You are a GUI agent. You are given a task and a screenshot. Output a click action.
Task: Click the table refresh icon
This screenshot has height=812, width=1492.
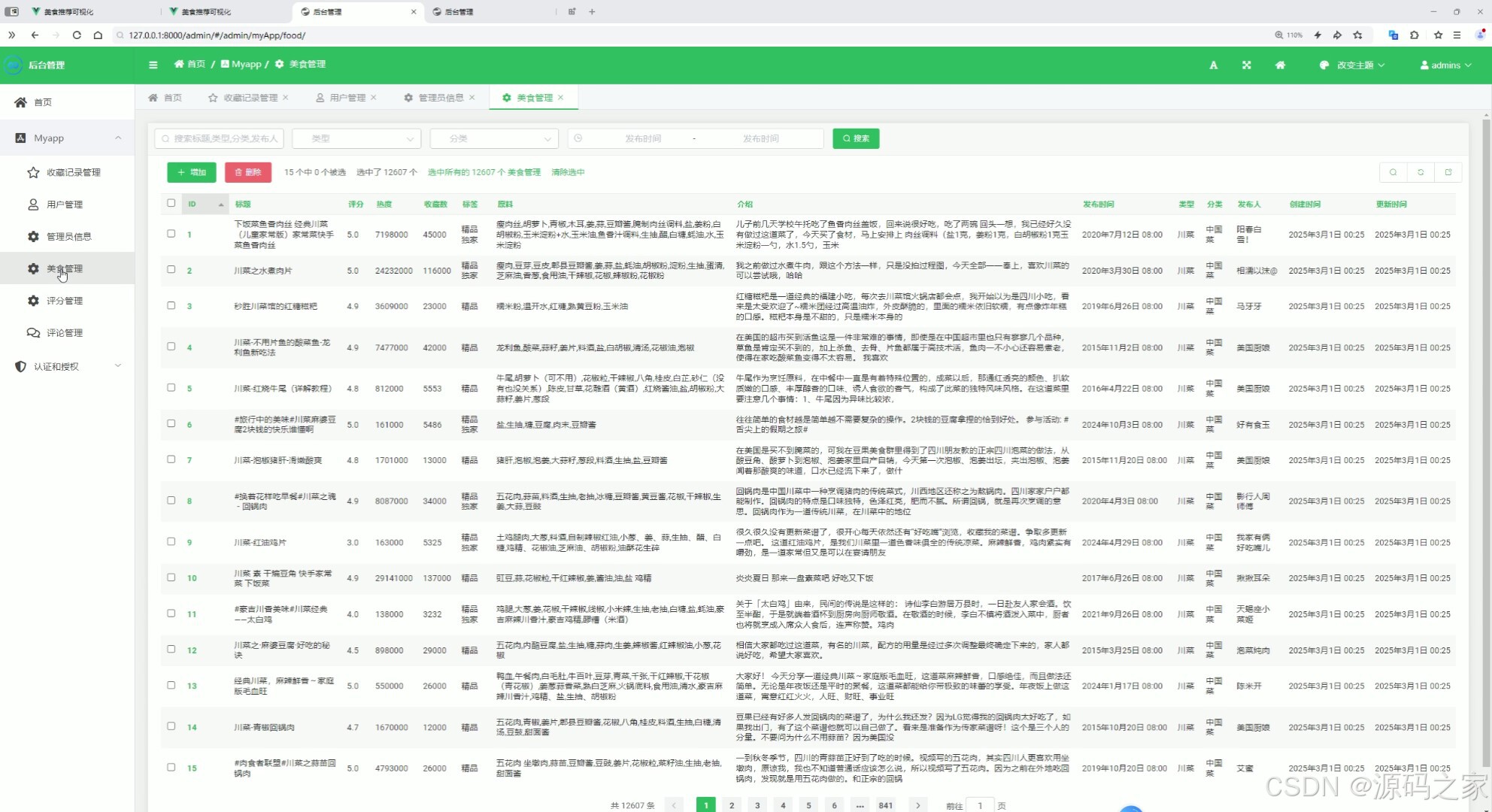point(1421,172)
